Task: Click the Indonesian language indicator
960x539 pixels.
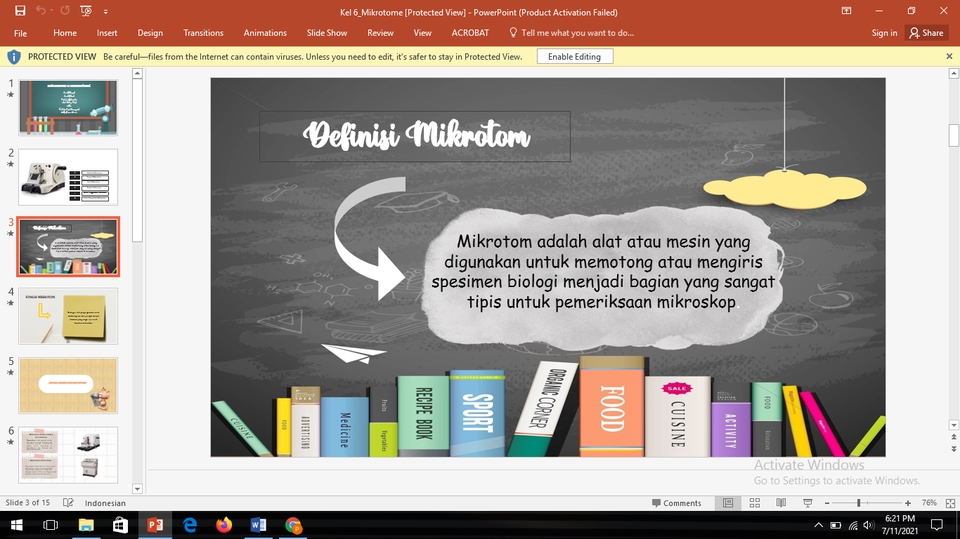Action: pos(105,503)
